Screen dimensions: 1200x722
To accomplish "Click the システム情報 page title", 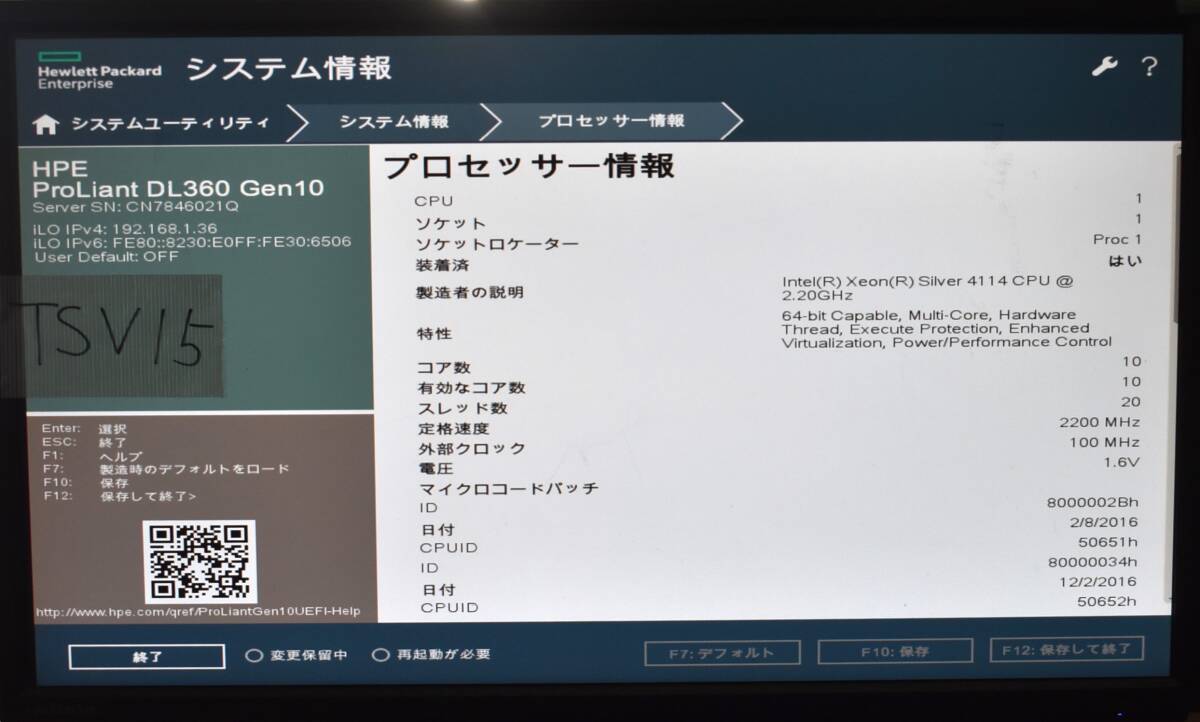I will click(x=289, y=68).
